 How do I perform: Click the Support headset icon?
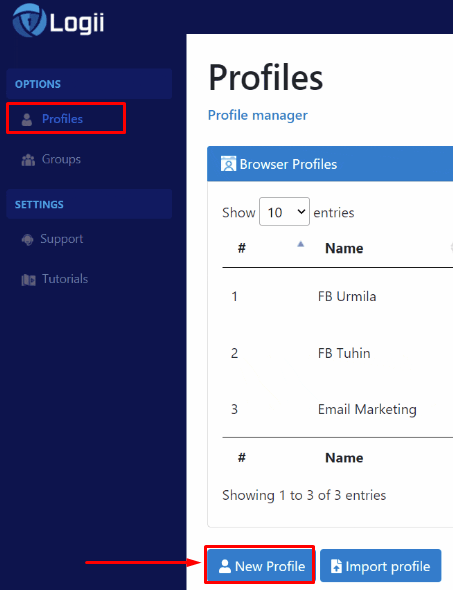pos(27,239)
